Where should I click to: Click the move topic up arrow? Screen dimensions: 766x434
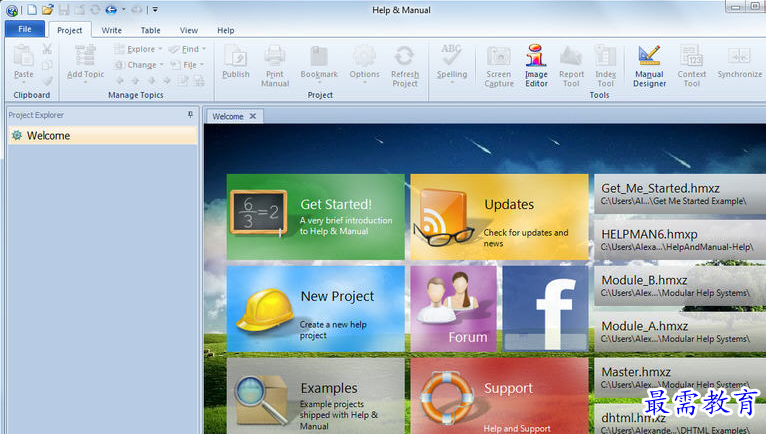[135, 81]
